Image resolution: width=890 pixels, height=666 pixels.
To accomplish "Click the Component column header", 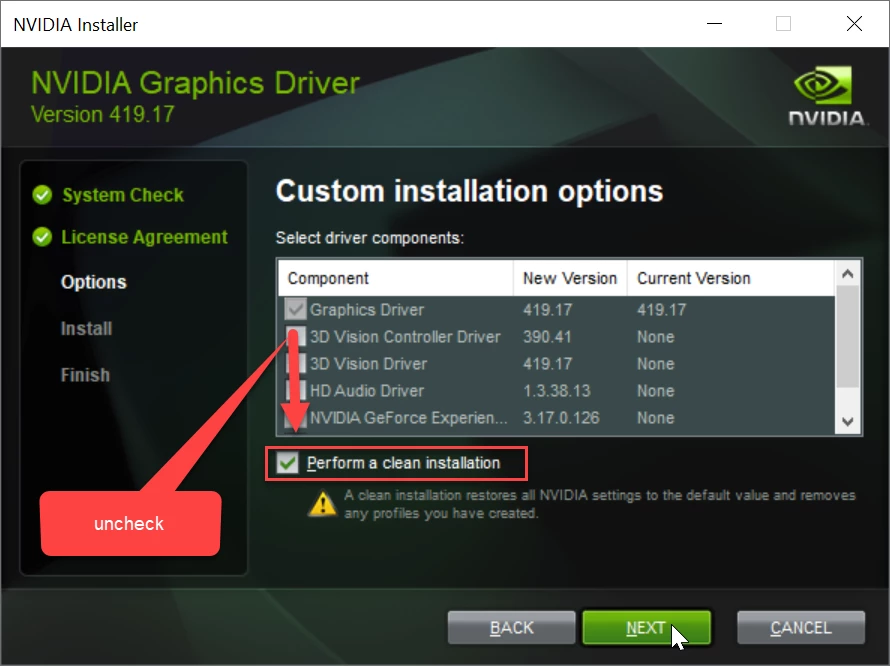I will click(x=396, y=278).
